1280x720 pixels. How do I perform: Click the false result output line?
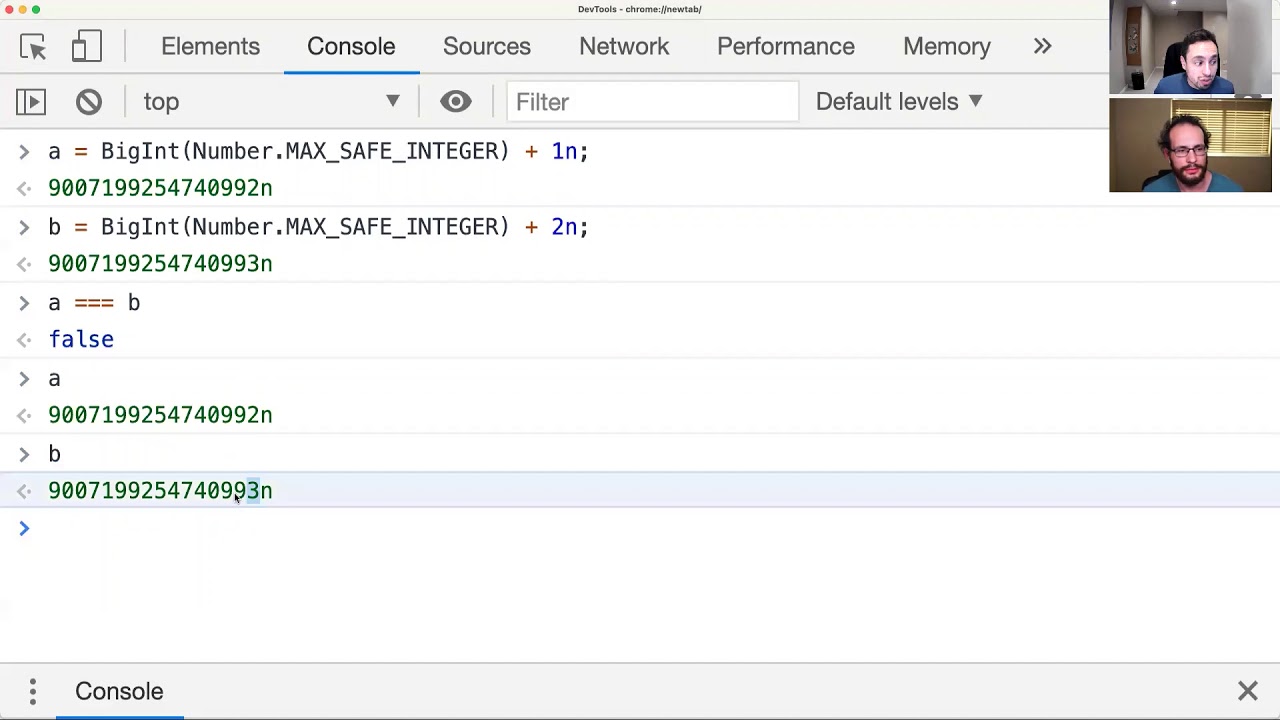pos(82,340)
